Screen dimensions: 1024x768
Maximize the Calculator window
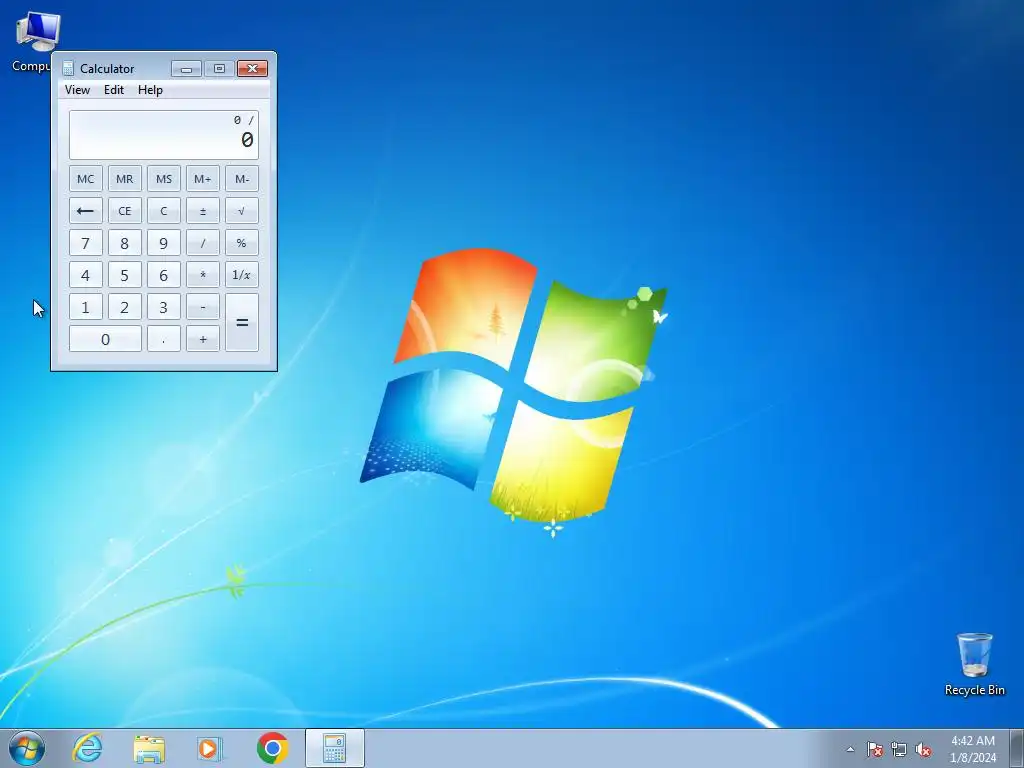coord(219,69)
